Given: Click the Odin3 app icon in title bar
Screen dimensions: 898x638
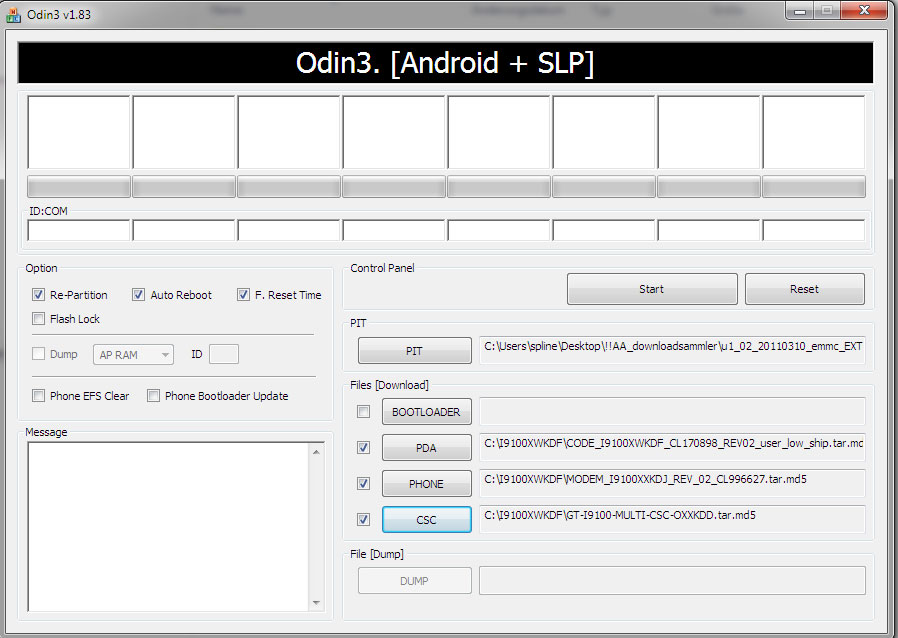Looking at the screenshot, I should 13,14.
